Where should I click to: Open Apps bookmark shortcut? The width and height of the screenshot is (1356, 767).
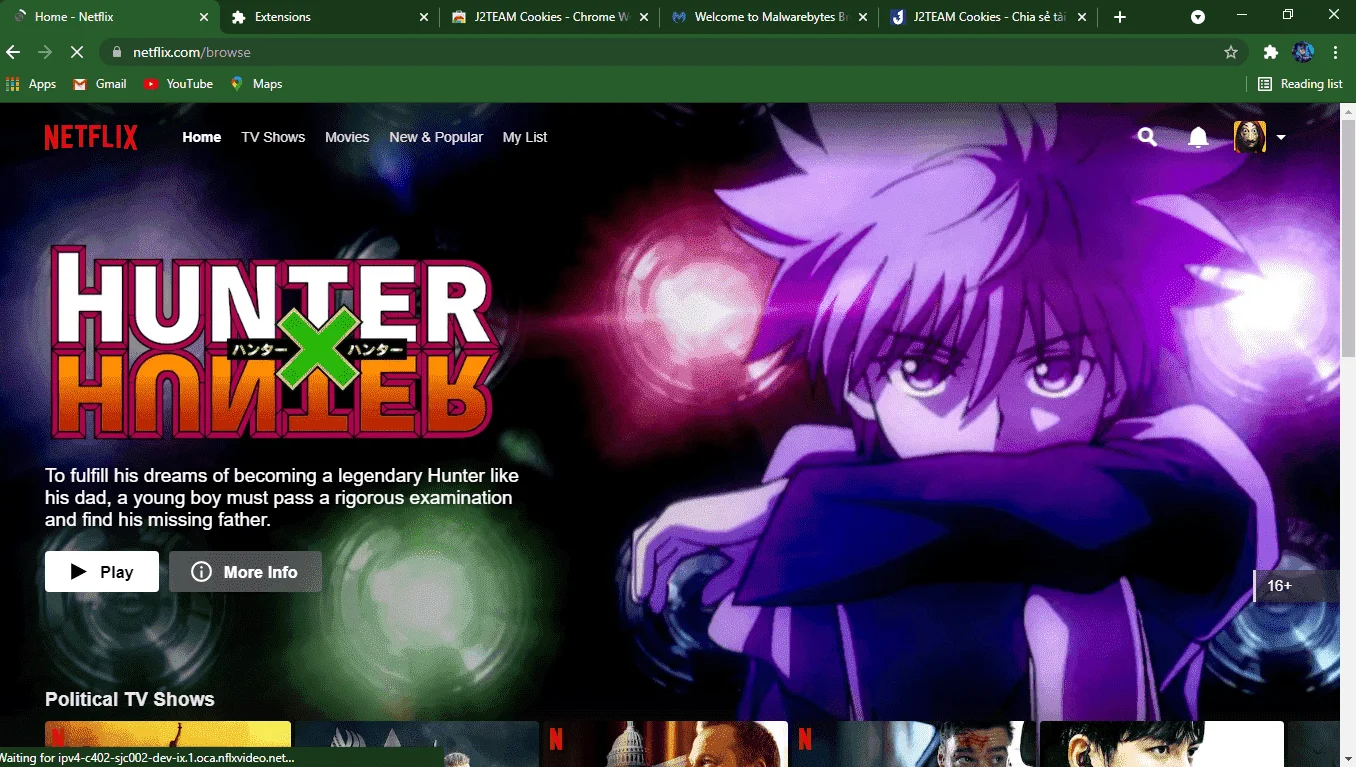31,84
